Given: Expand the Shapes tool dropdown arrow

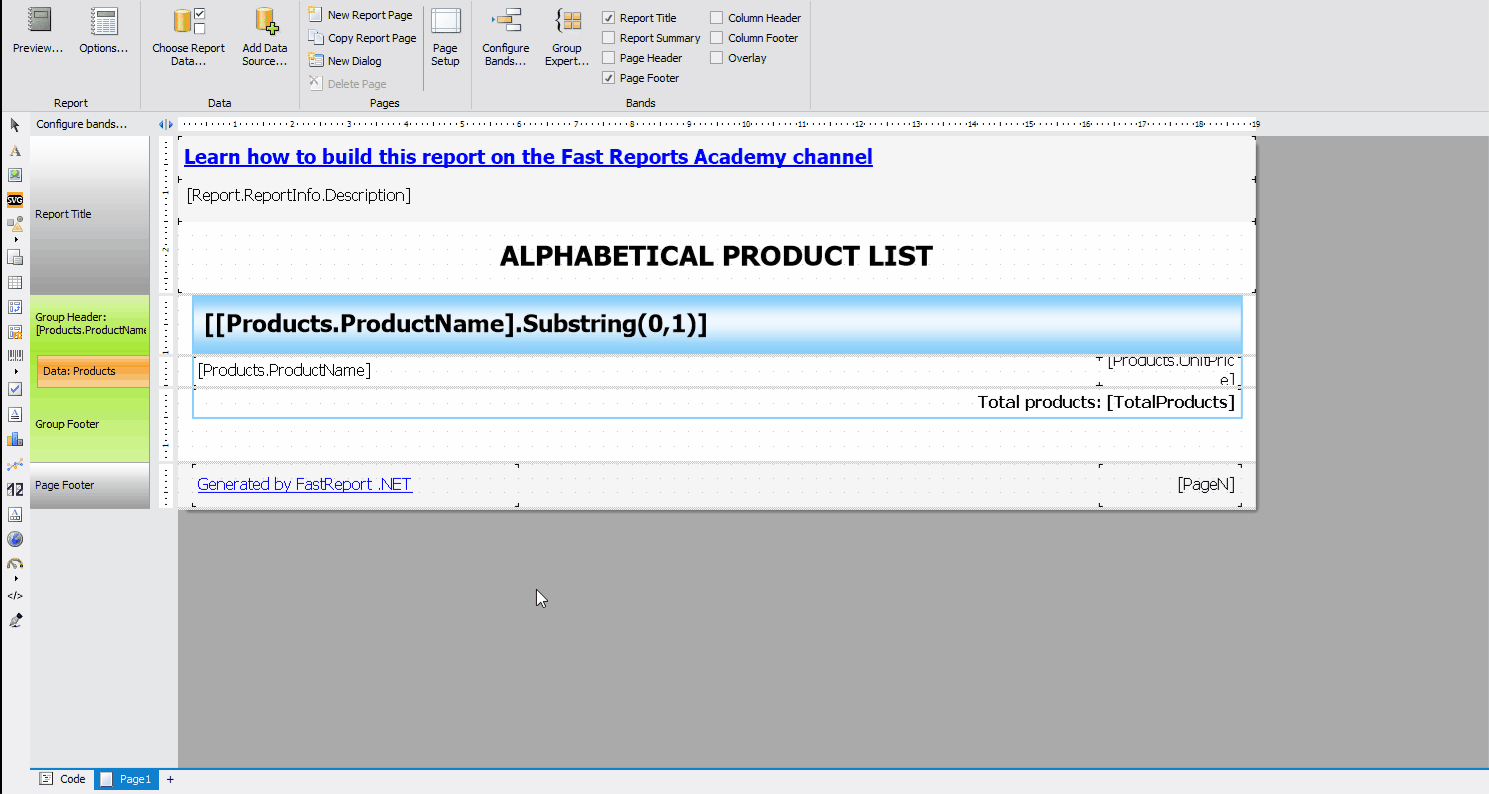Looking at the screenshot, I should pos(15,240).
